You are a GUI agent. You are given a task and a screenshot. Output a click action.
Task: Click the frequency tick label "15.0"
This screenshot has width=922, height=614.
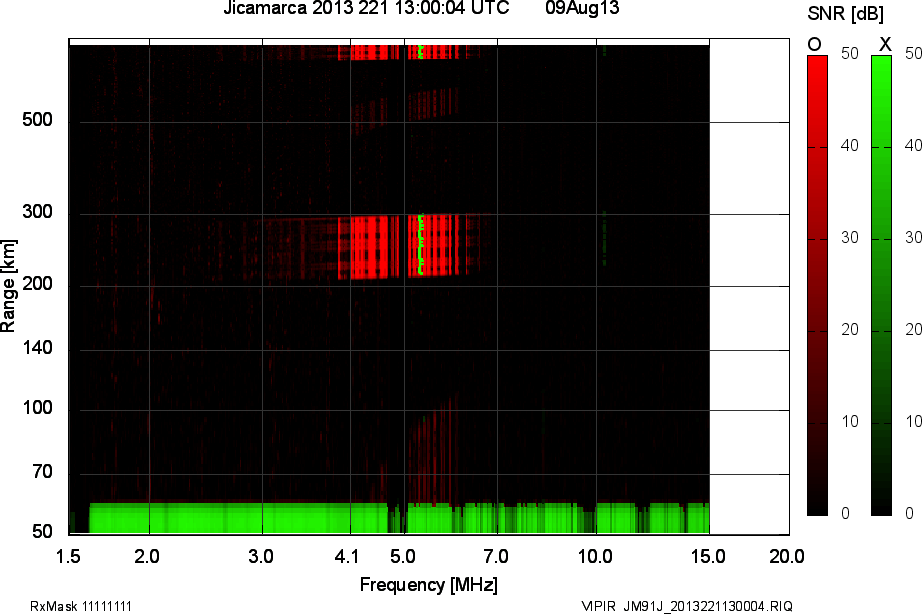[x=708, y=556]
